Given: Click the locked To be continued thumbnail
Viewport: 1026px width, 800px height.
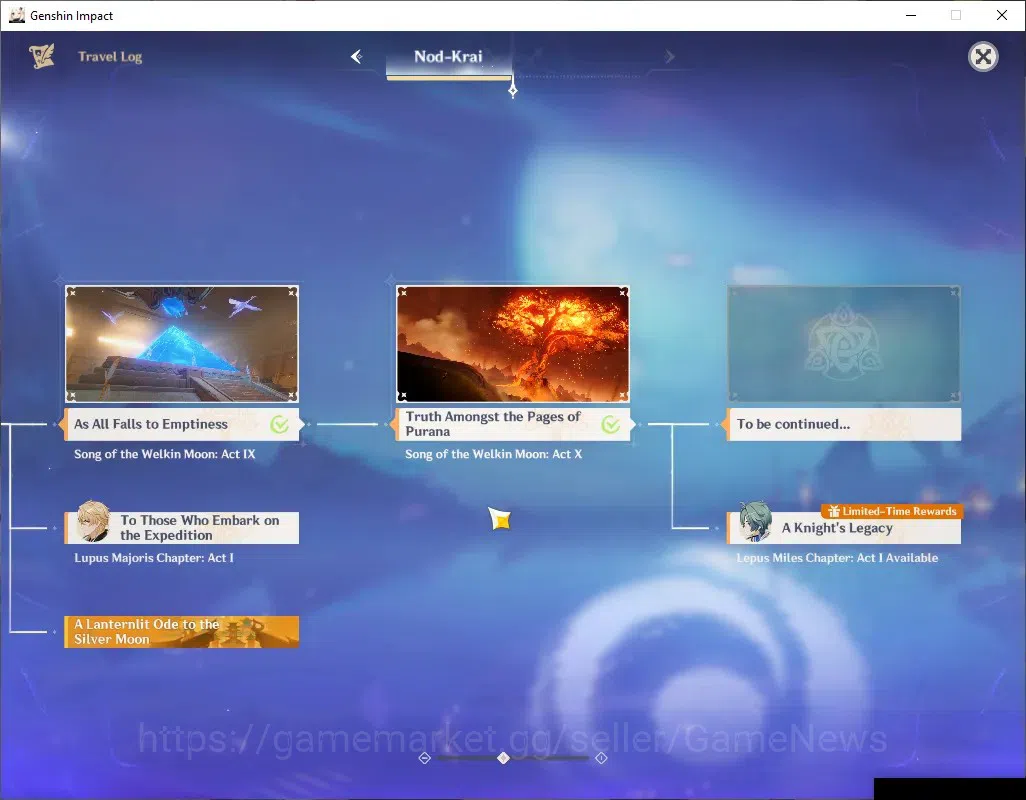Looking at the screenshot, I should (843, 343).
